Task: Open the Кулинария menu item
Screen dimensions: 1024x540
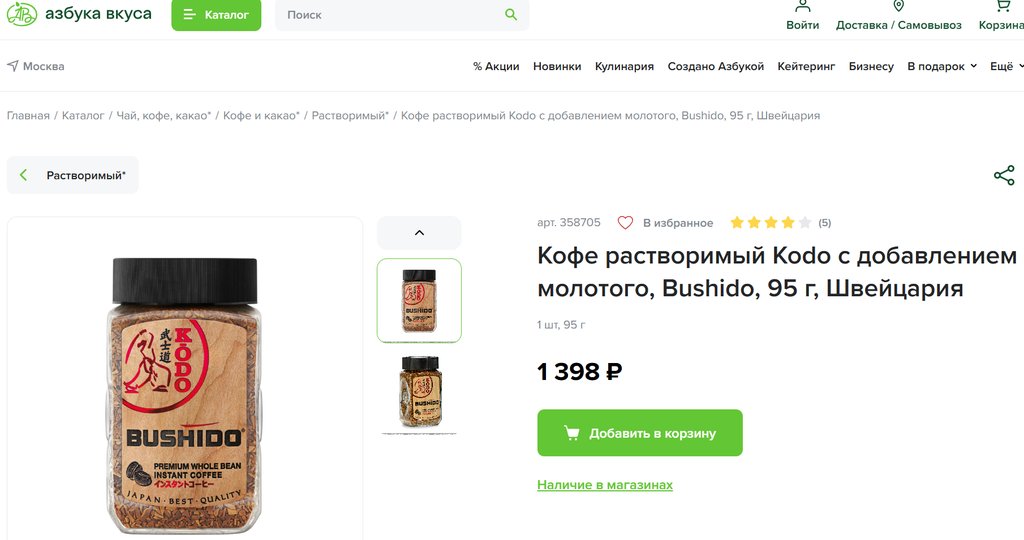Action: [624, 66]
